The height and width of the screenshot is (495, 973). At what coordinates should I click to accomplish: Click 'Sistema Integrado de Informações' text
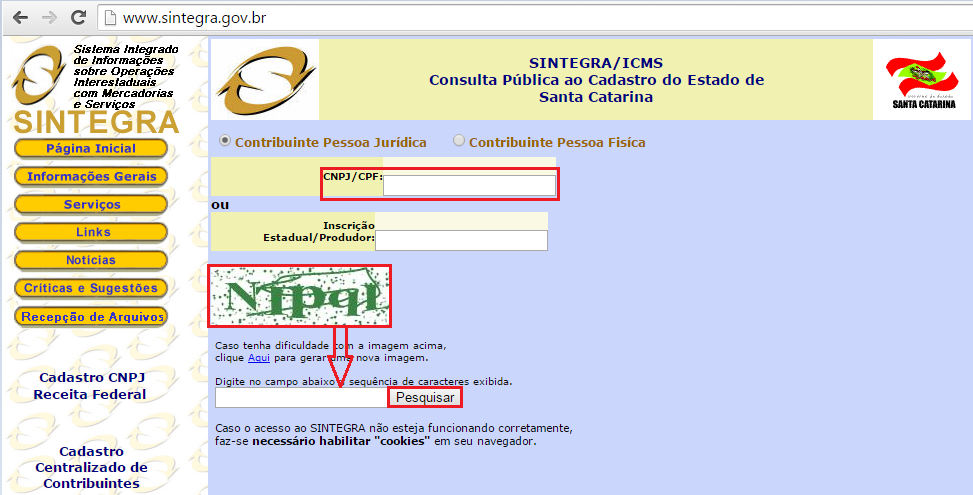tap(126, 55)
